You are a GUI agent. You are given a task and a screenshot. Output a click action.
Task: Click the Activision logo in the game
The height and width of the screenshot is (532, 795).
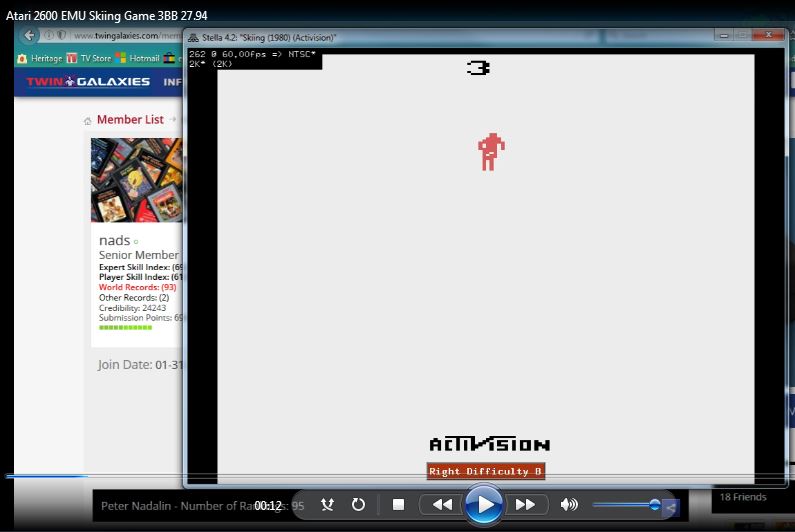[x=490, y=444]
